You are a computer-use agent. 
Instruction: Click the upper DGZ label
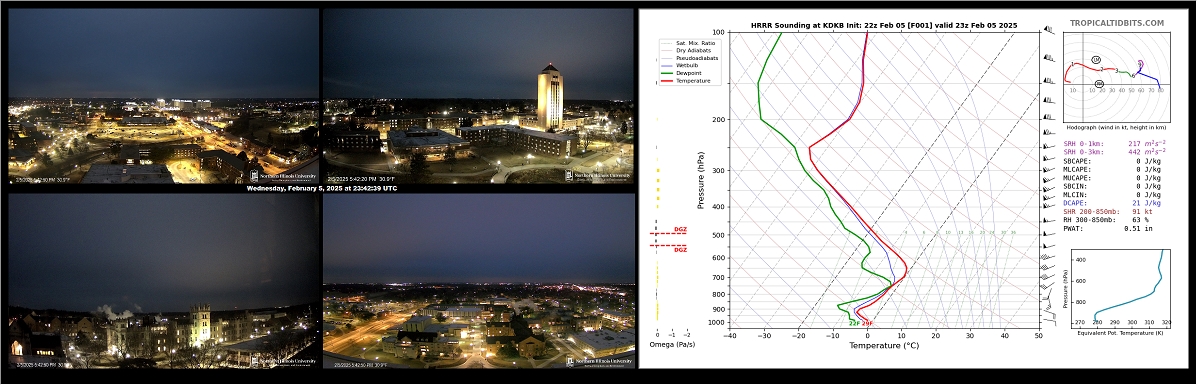point(680,228)
